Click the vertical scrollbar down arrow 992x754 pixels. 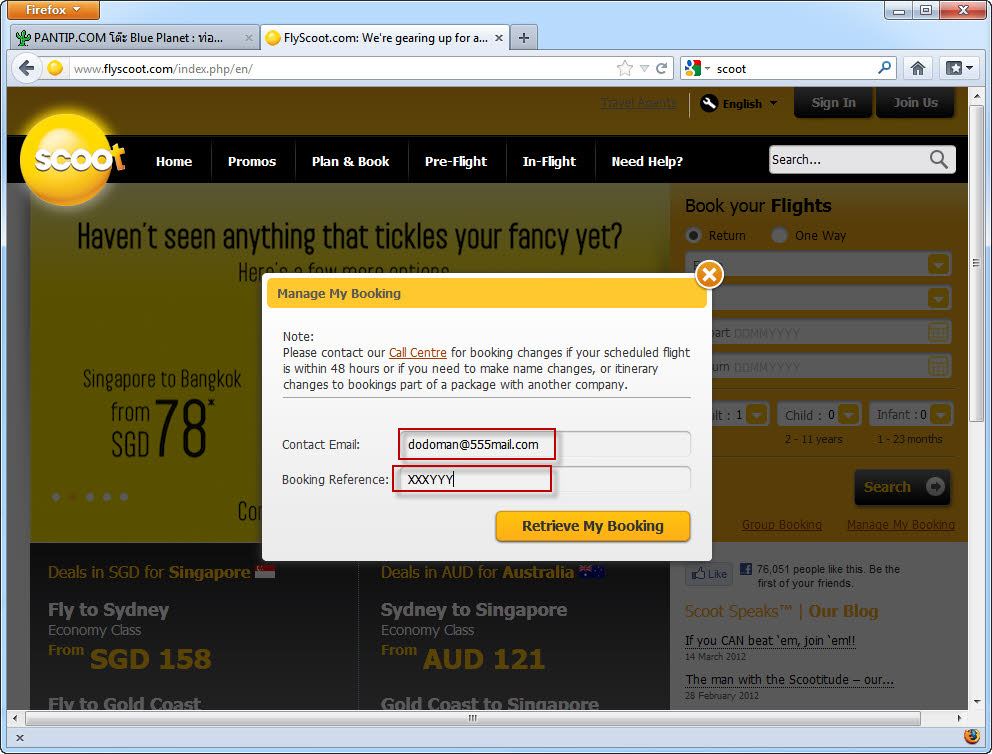(977, 701)
